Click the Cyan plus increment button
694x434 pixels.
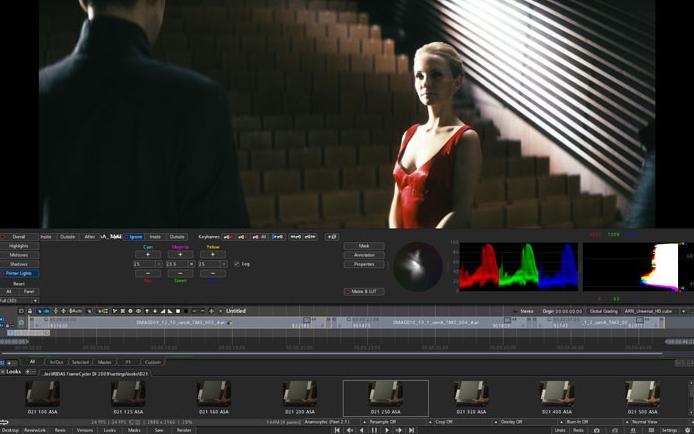148,255
